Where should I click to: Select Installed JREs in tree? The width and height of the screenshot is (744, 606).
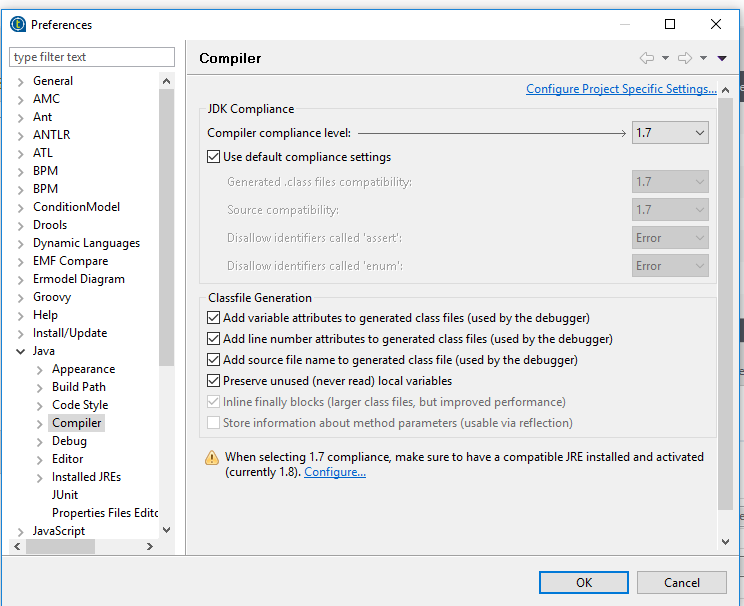pos(86,477)
